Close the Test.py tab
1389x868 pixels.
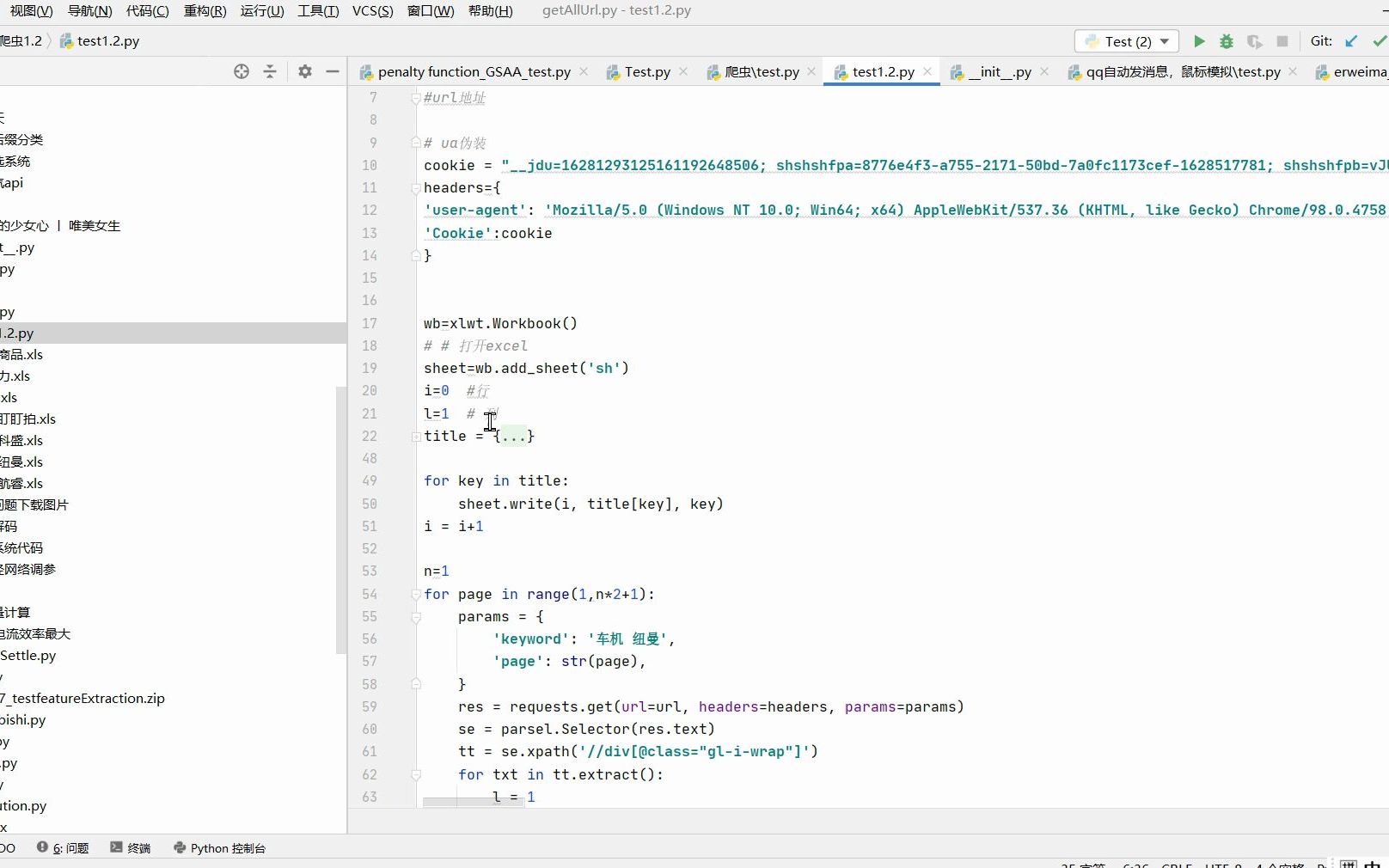(683, 71)
